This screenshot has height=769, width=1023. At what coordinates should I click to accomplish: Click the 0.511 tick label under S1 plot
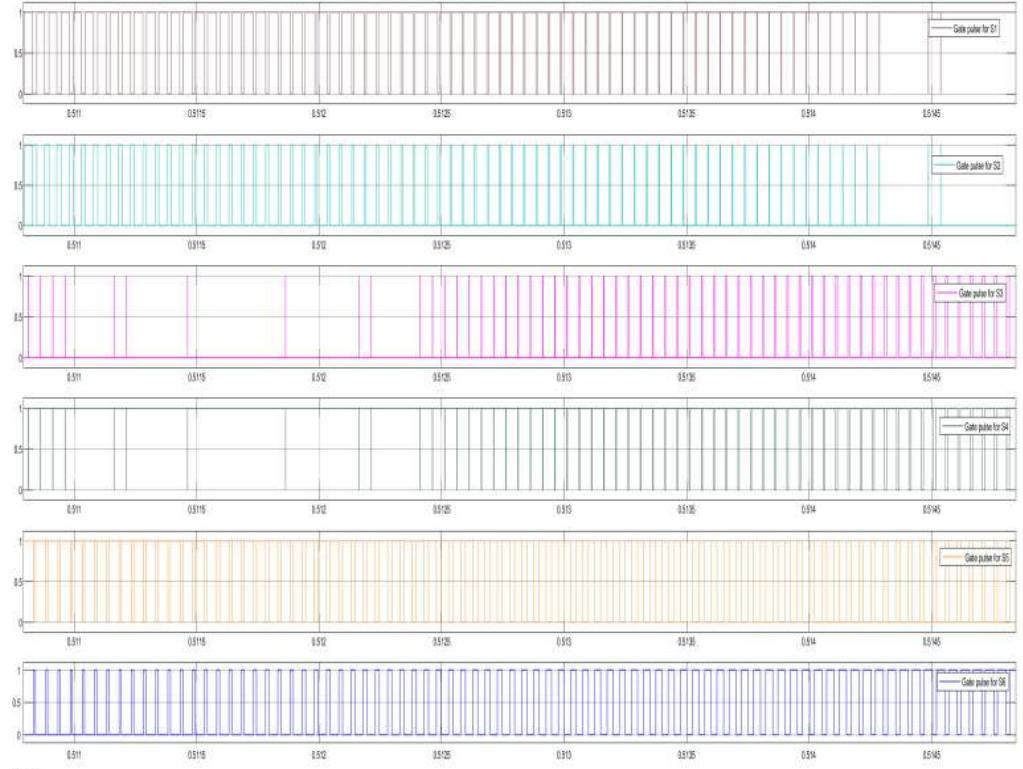click(x=74, y=113)
